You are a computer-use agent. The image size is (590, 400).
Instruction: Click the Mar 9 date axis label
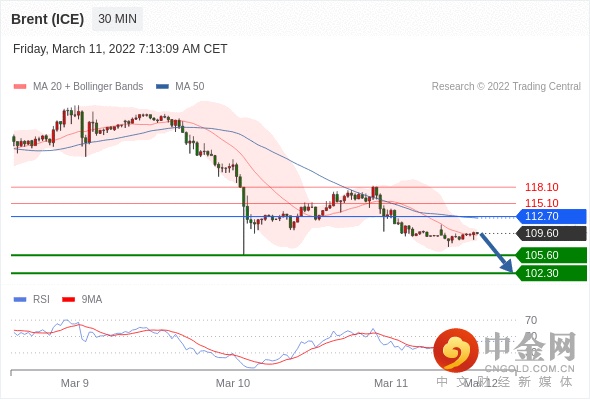tap(75, 383)
